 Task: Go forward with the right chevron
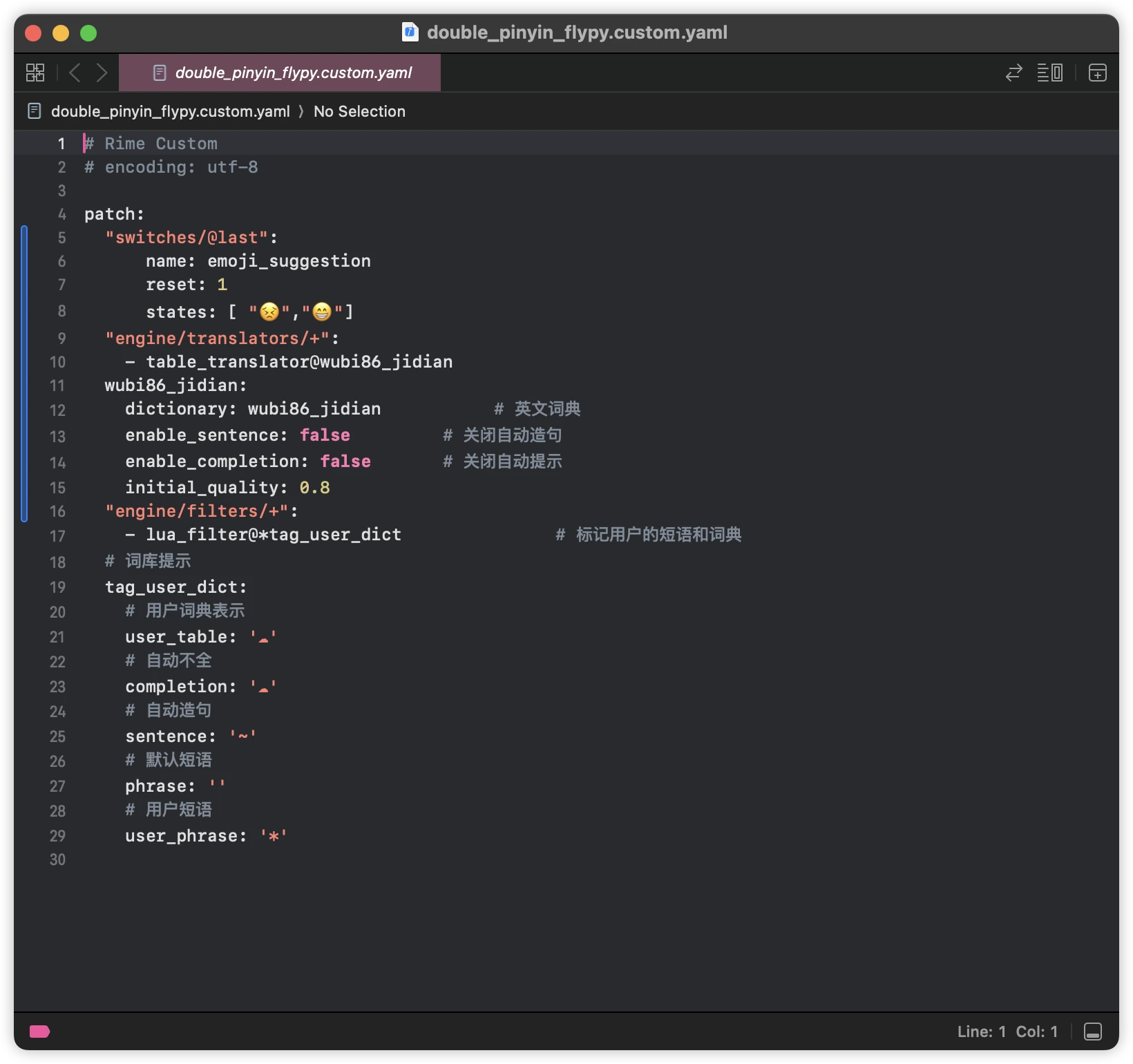coord(102,73)
